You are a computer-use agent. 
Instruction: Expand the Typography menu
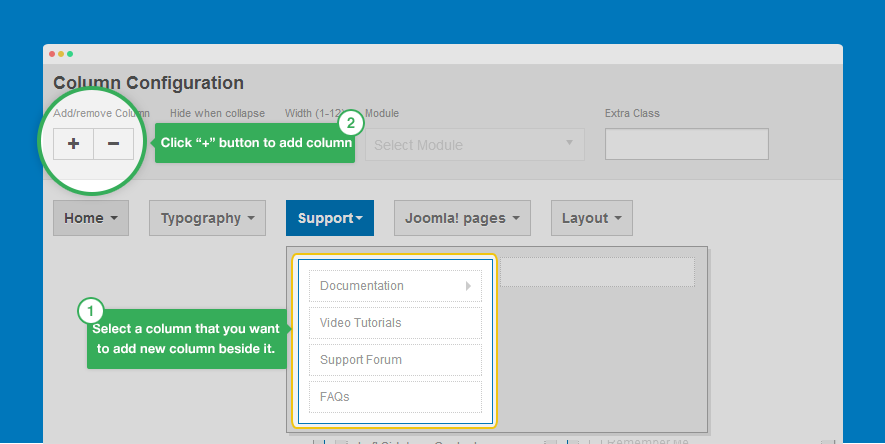(207, 218)
